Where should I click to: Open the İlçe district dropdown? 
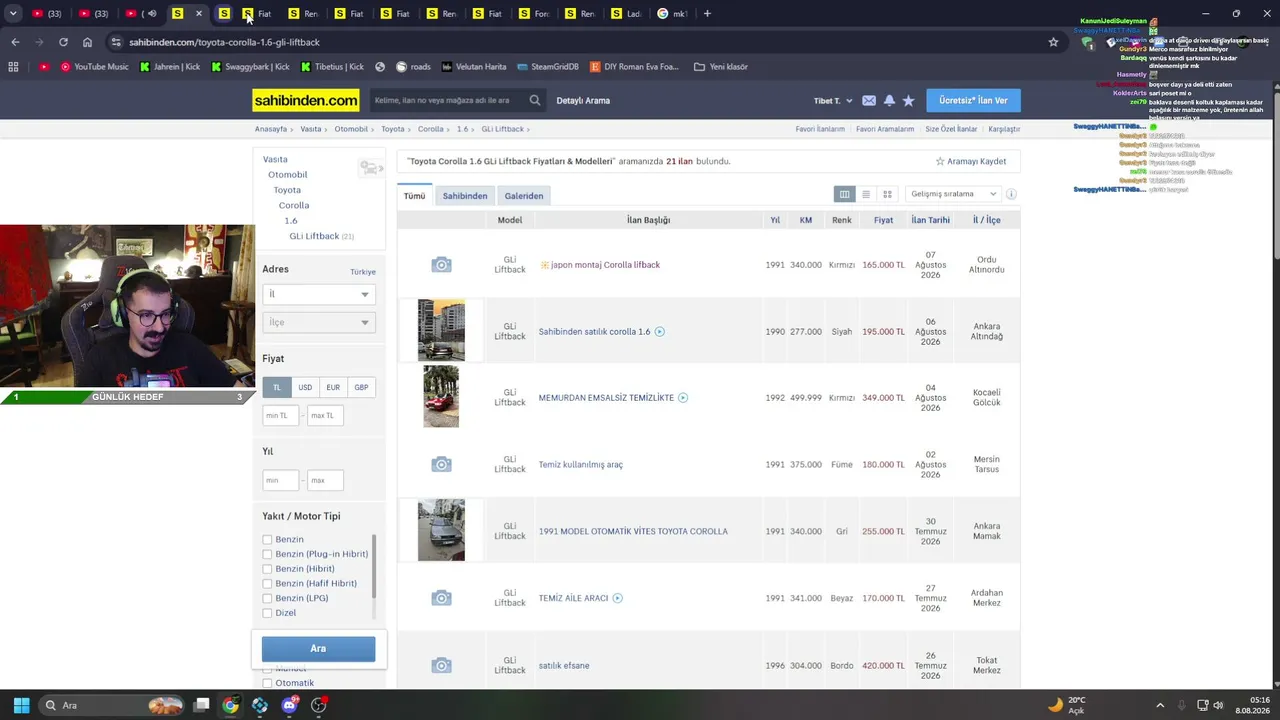pyautogui.click(x=319, y=322)
